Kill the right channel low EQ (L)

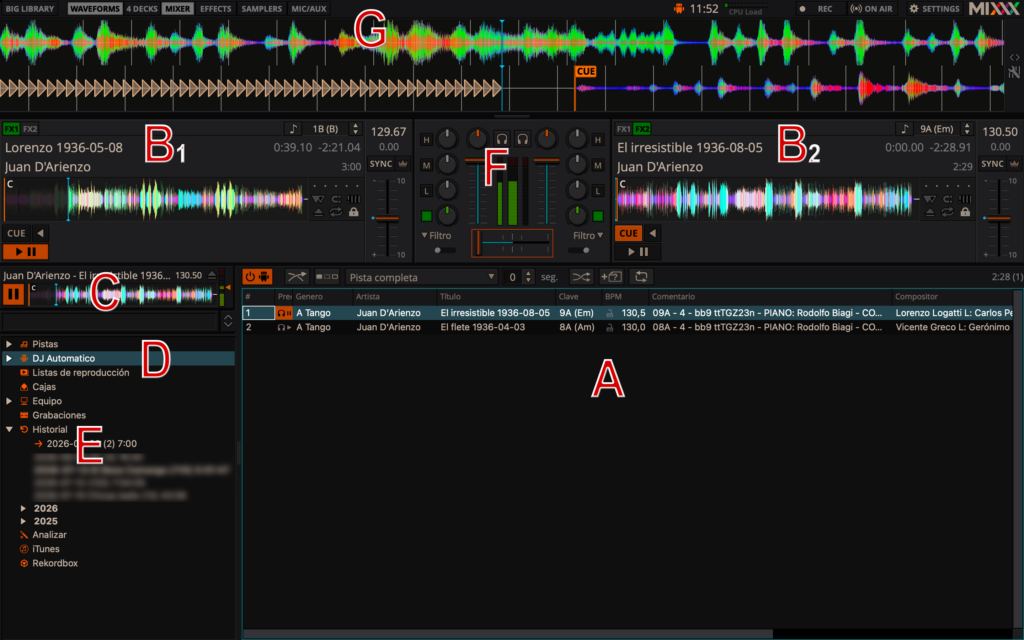pyautogui.click(x=598, y=191)
